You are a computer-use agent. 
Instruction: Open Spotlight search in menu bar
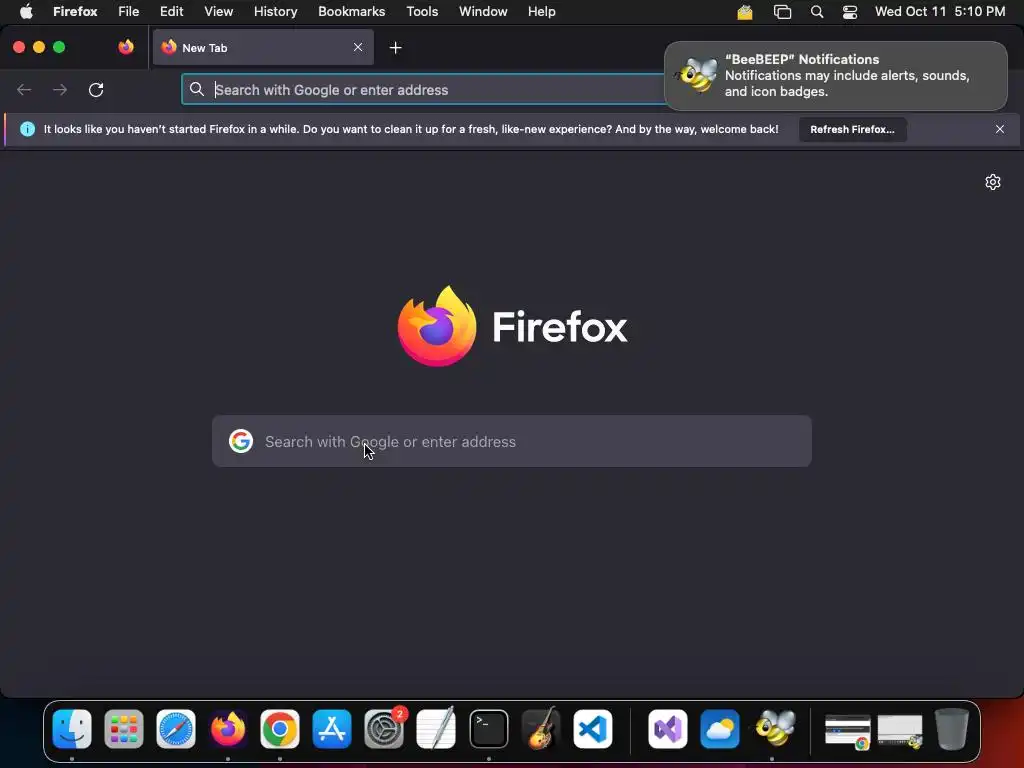(816, 12)
